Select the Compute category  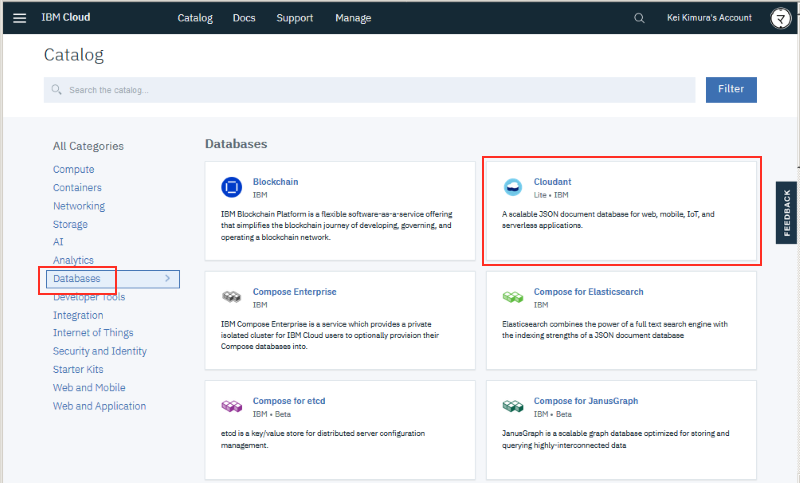pos(74,170)
